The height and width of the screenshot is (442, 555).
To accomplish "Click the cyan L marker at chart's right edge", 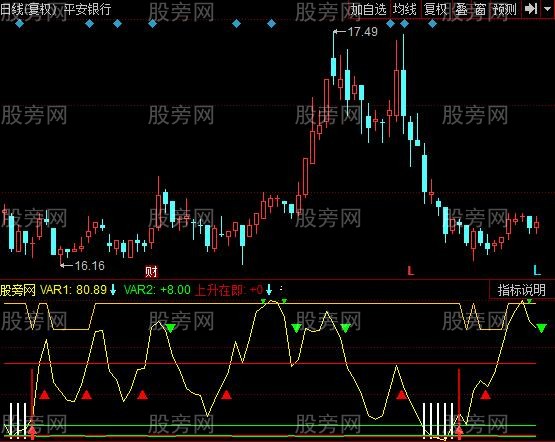I will [537, 271].
